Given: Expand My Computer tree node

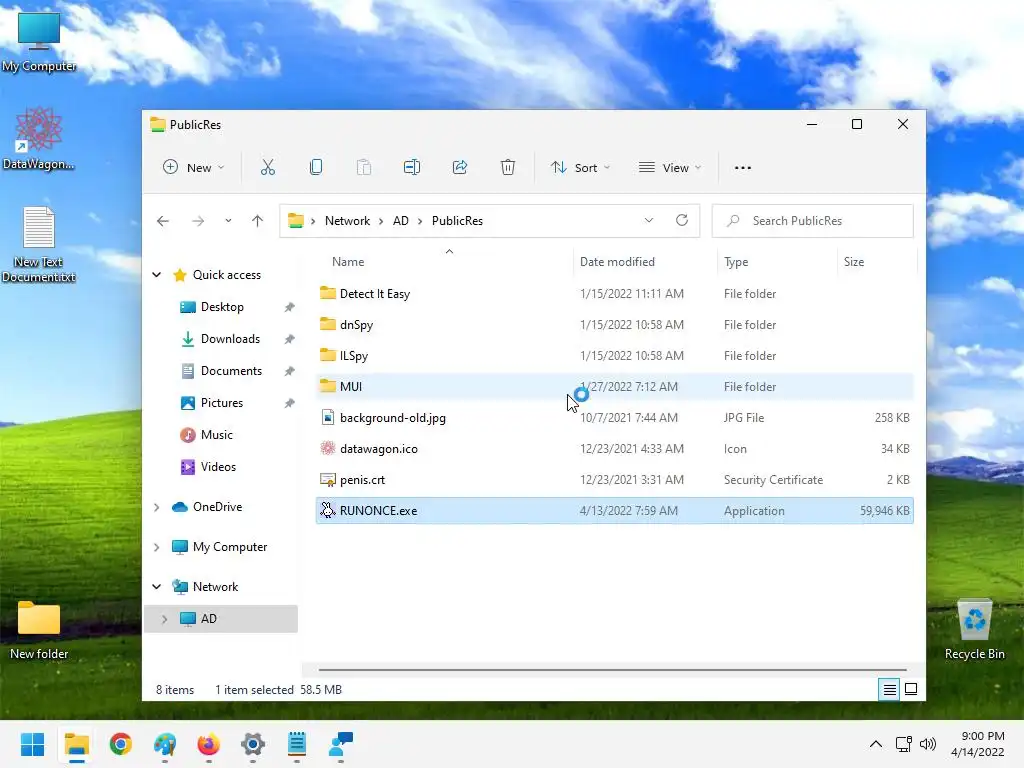Looking at the screenshot, I should coord(157,547).
